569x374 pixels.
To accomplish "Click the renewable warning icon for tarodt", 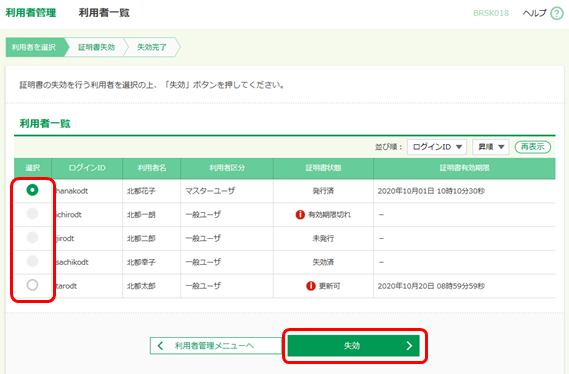I will click(311, 286).
